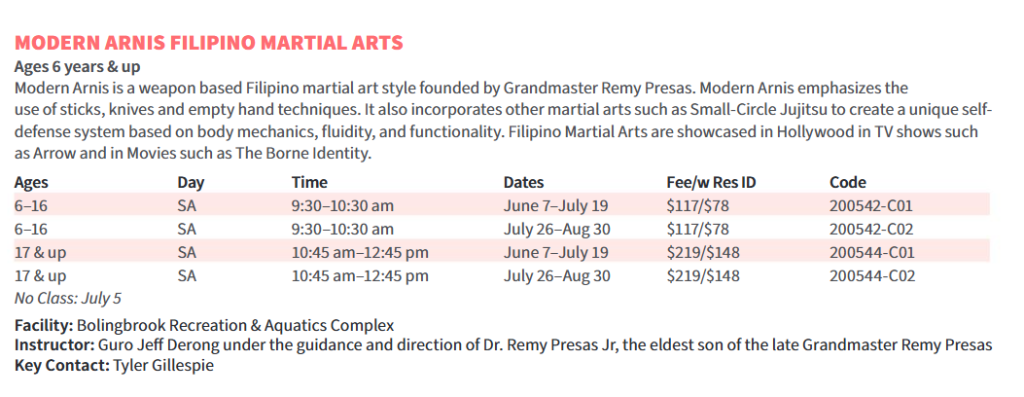Screen dimensions: 1024x397
Task: Select course code 200542-C02
Action: [x=872, y=229]
